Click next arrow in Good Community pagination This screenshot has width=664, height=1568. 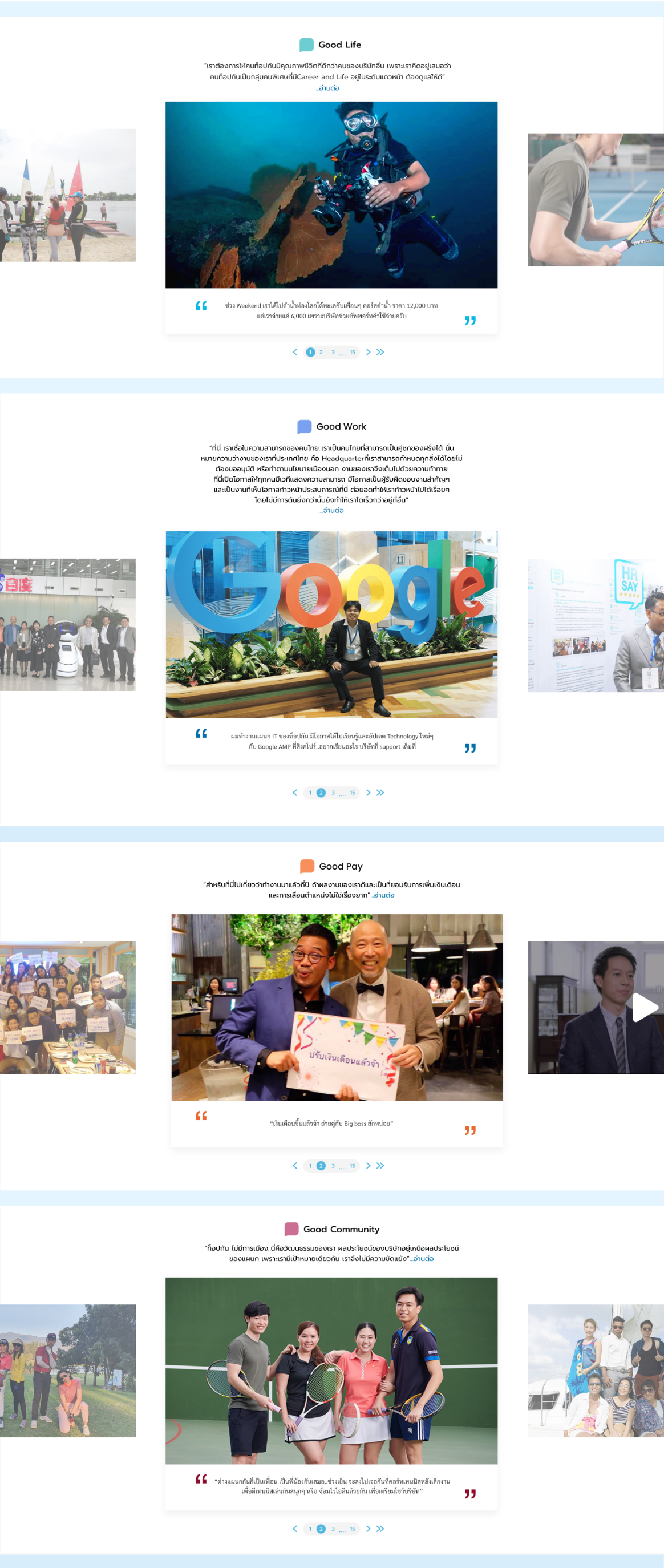pos(368,1529)
